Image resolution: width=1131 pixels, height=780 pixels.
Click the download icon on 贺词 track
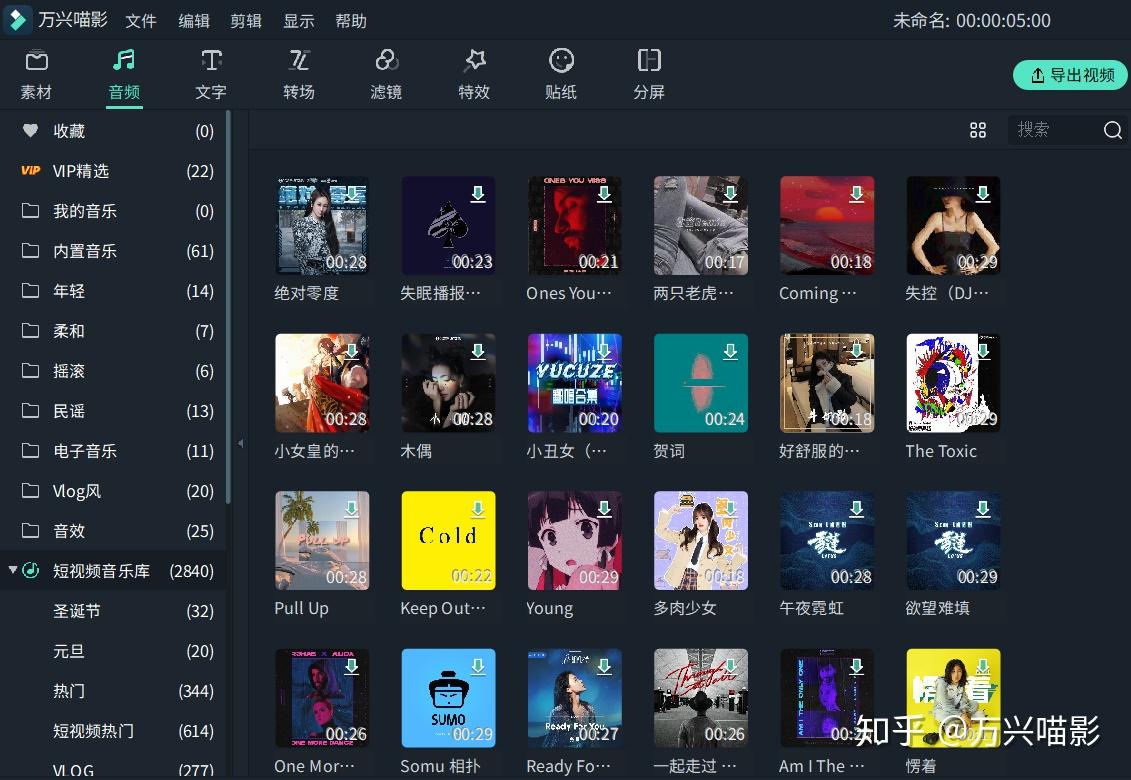730,351
